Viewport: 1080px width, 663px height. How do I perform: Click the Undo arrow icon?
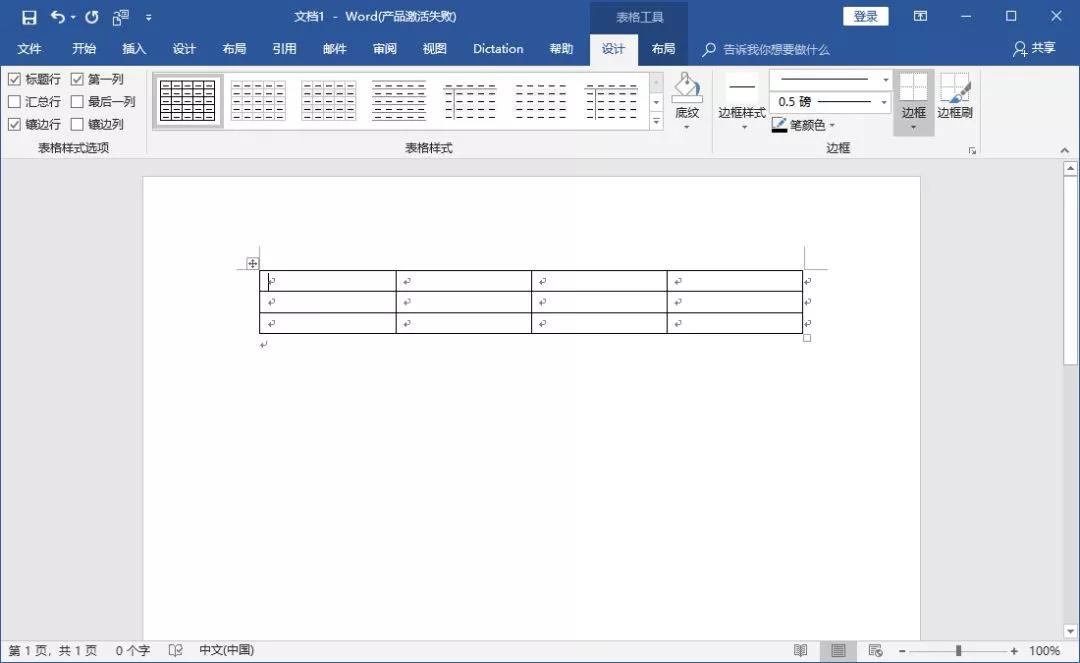coord(58,17)
